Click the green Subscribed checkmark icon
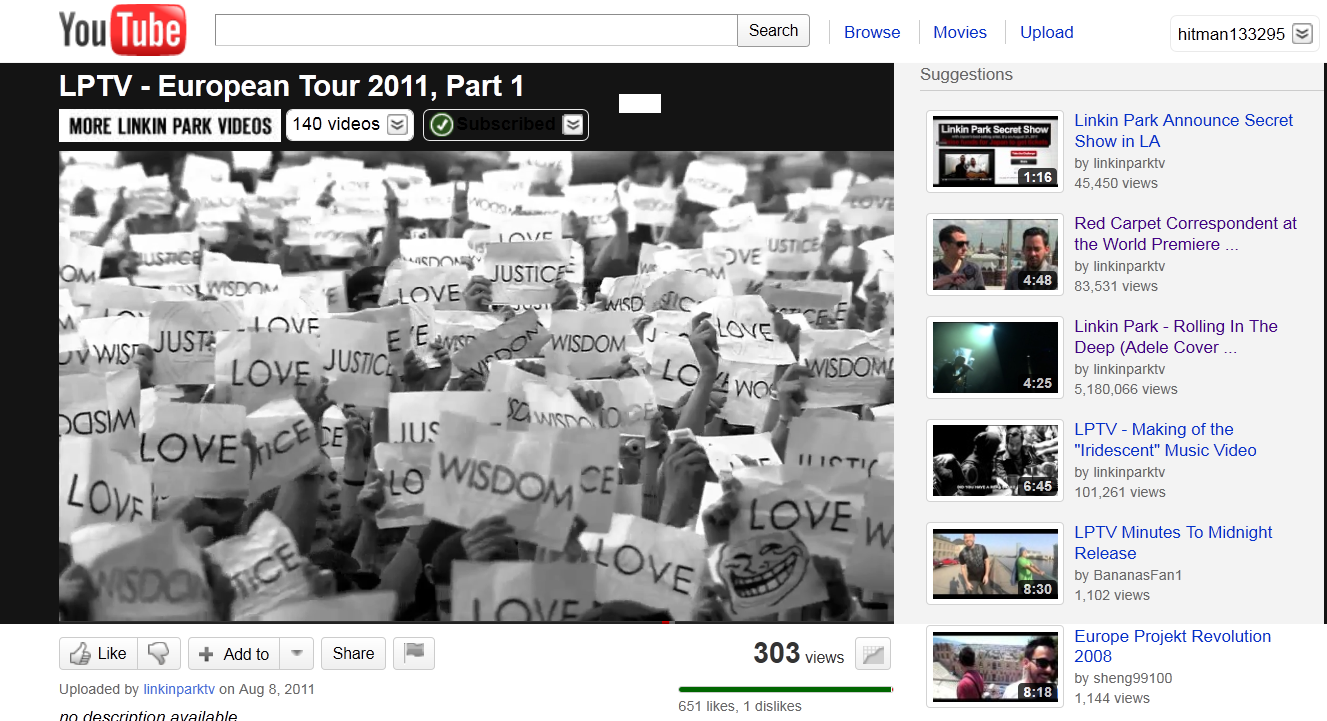Image resolution: width=1327 pixels, height=721 pixels. coord(442,124)
